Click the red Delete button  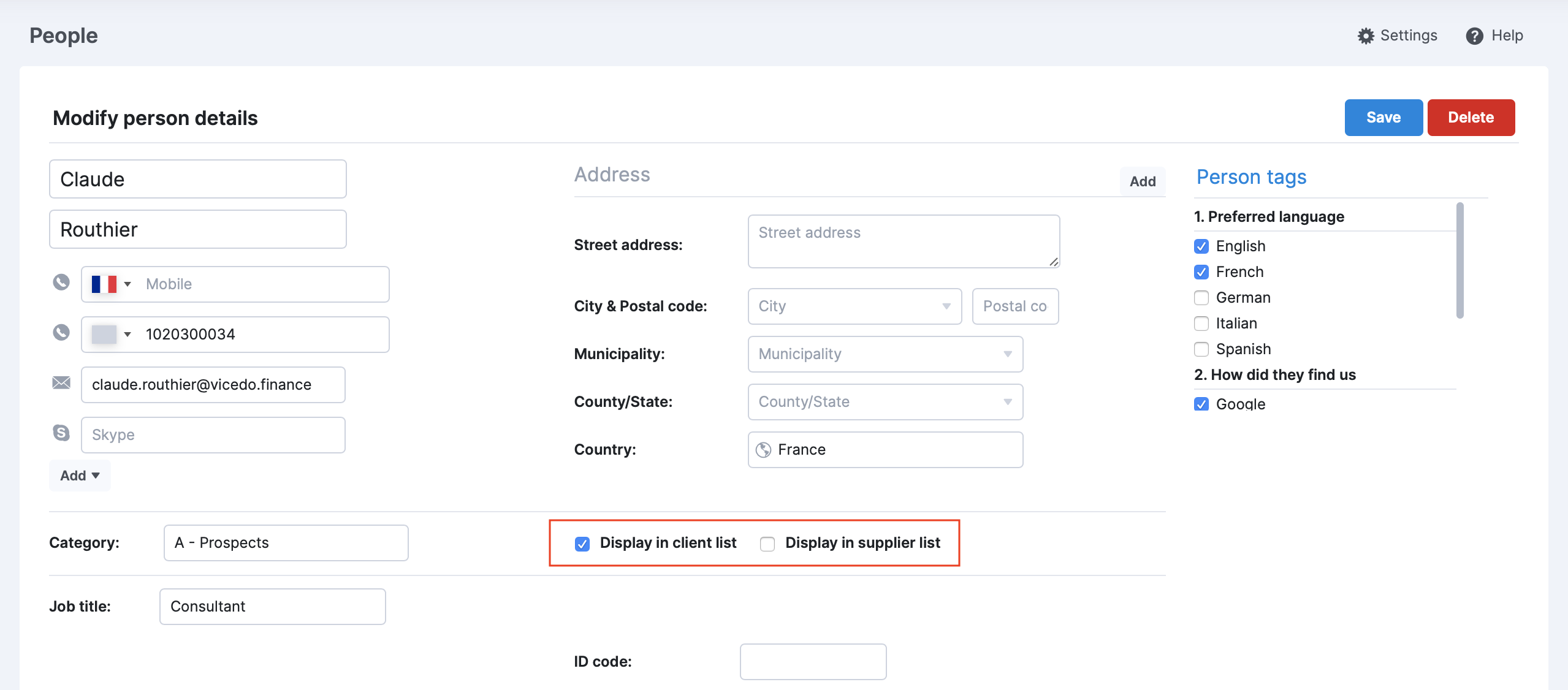[1471, 118]
